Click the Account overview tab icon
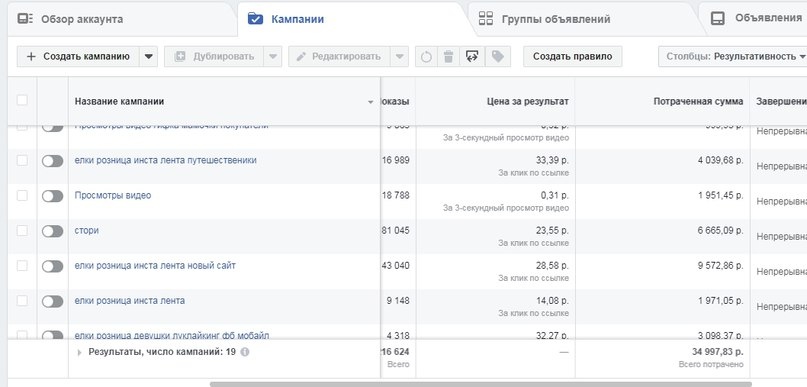Image resolution: width=807 pixels, height=387 pixels. [25, 19]
